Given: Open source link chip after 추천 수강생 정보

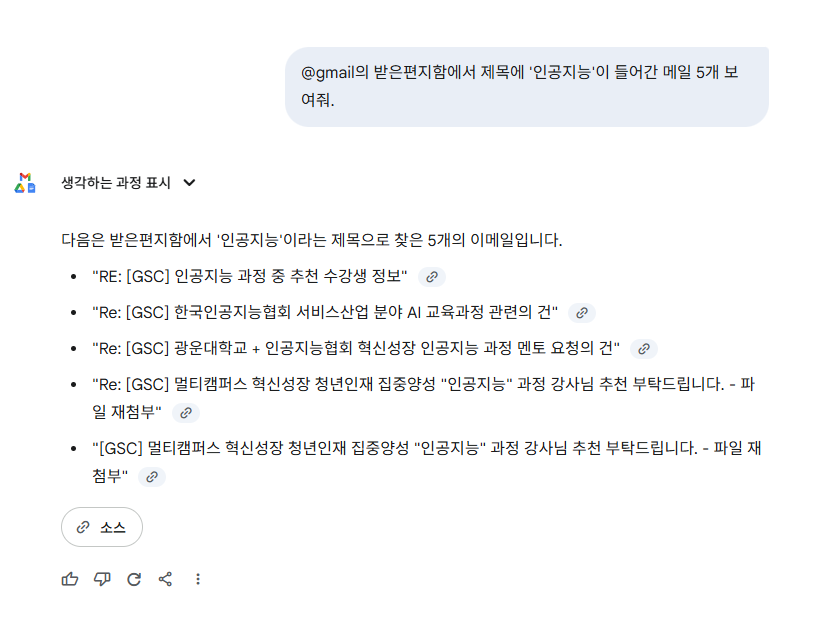Looking at the screenshot, I should 432,277.
